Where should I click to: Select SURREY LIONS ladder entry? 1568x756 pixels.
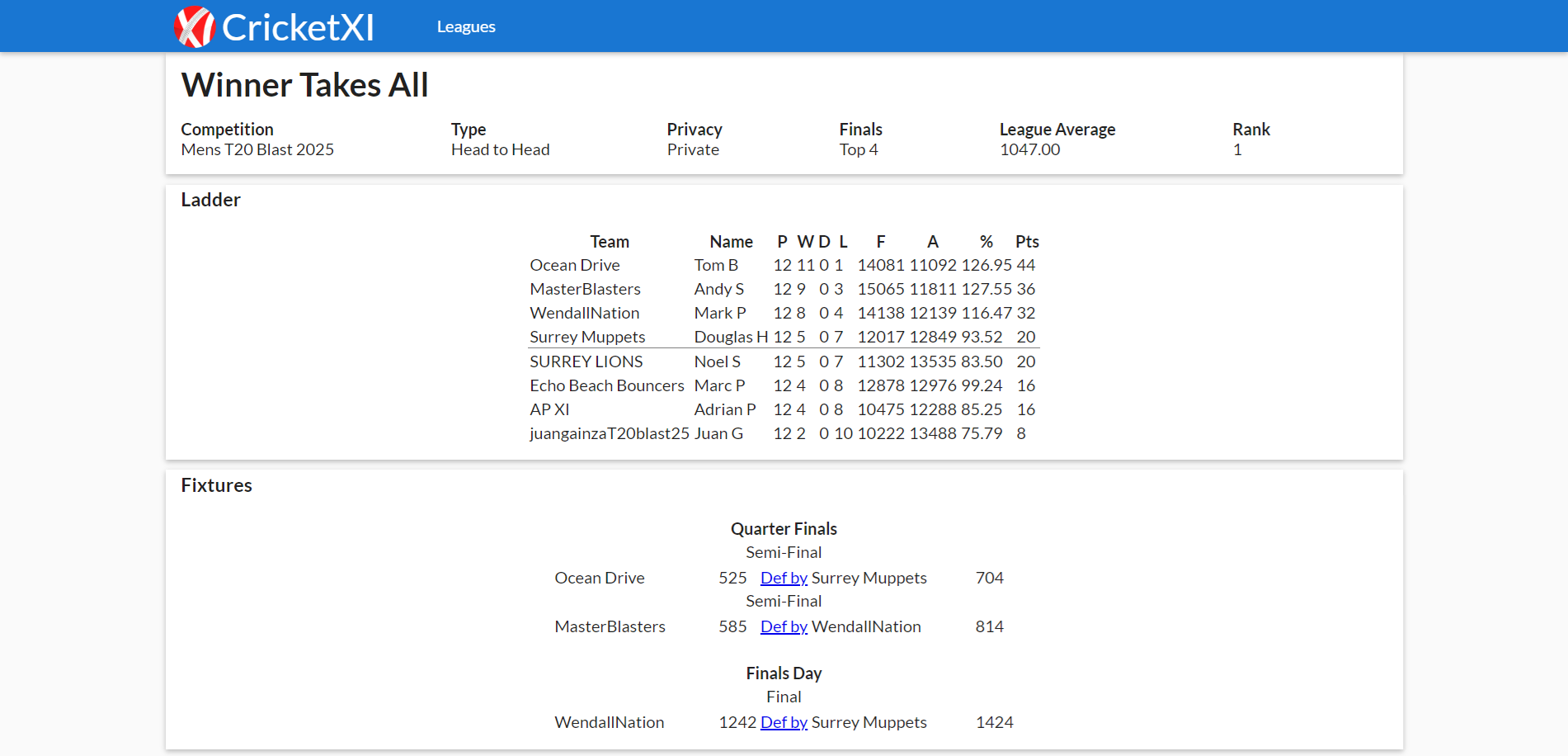pos(586,361)
